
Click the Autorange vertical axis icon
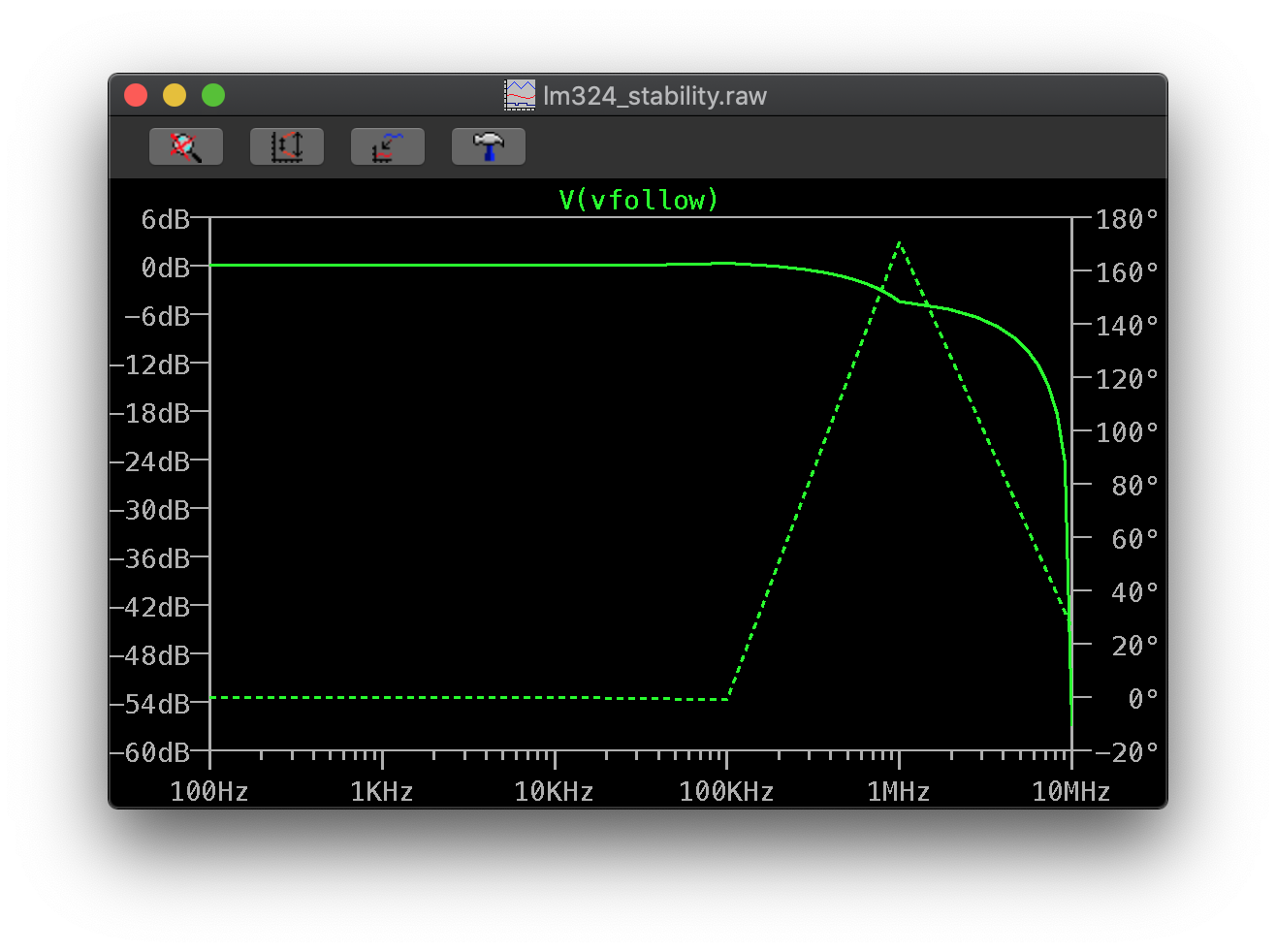pos(287,146)
